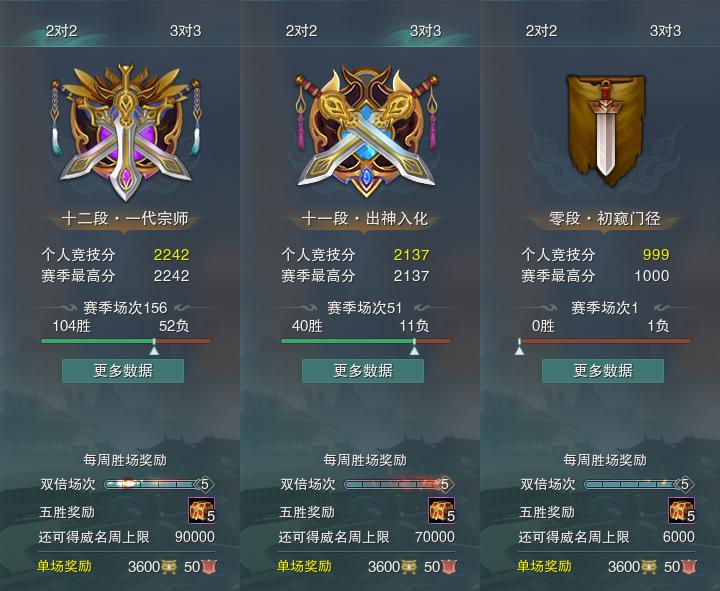
Task: Select 3对3 tab in the right panel
Action: tap(665, 31)
